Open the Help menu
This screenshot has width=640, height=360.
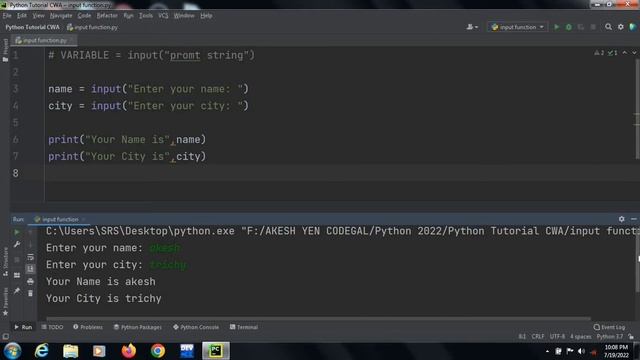click(x=206, y=16)
